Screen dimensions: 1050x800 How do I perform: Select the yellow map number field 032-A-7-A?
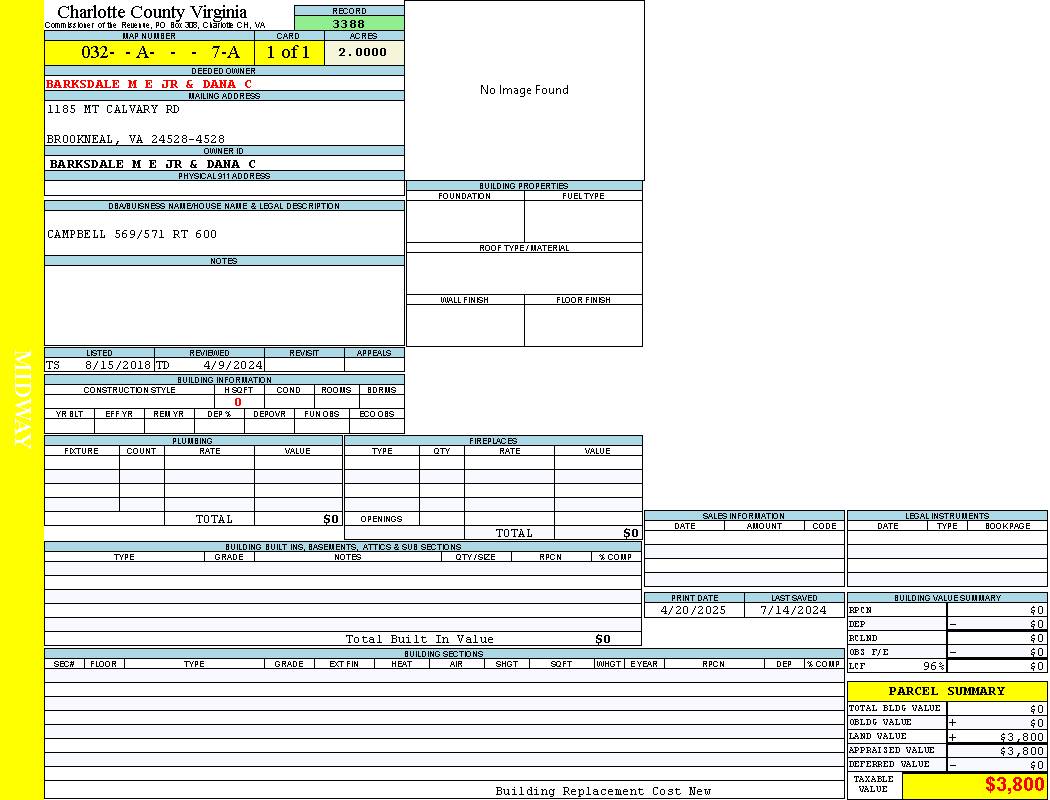pyautogui.click(x=148, y=53)
